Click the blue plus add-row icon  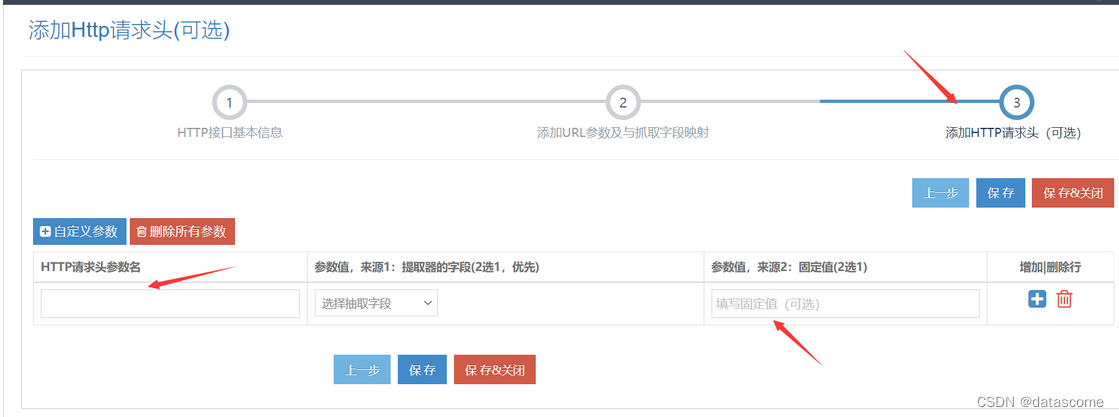[x=1037, y=299]
